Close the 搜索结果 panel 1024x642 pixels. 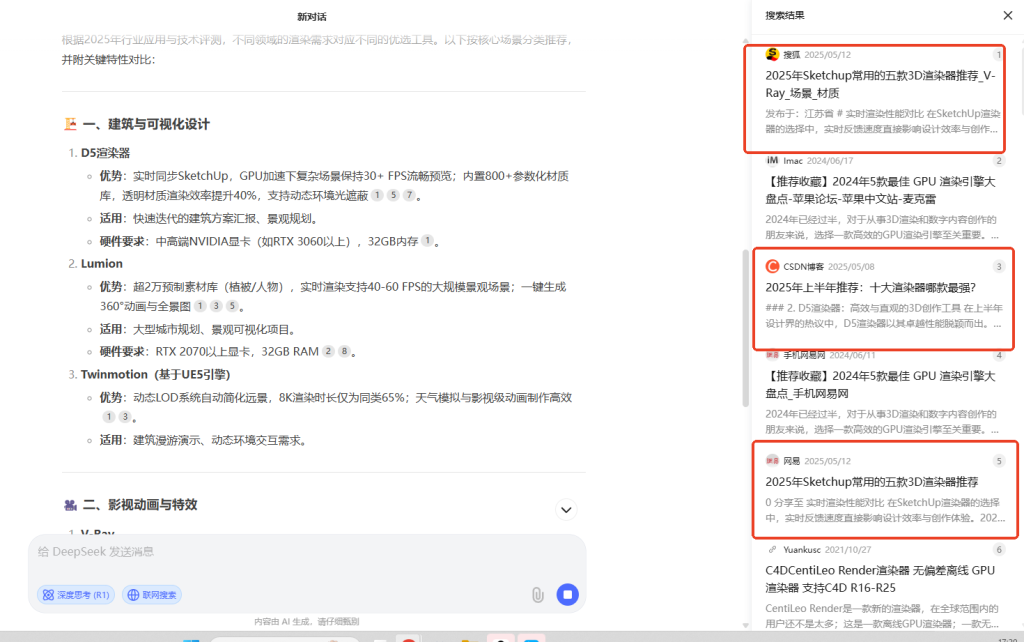pos(1008,15)
